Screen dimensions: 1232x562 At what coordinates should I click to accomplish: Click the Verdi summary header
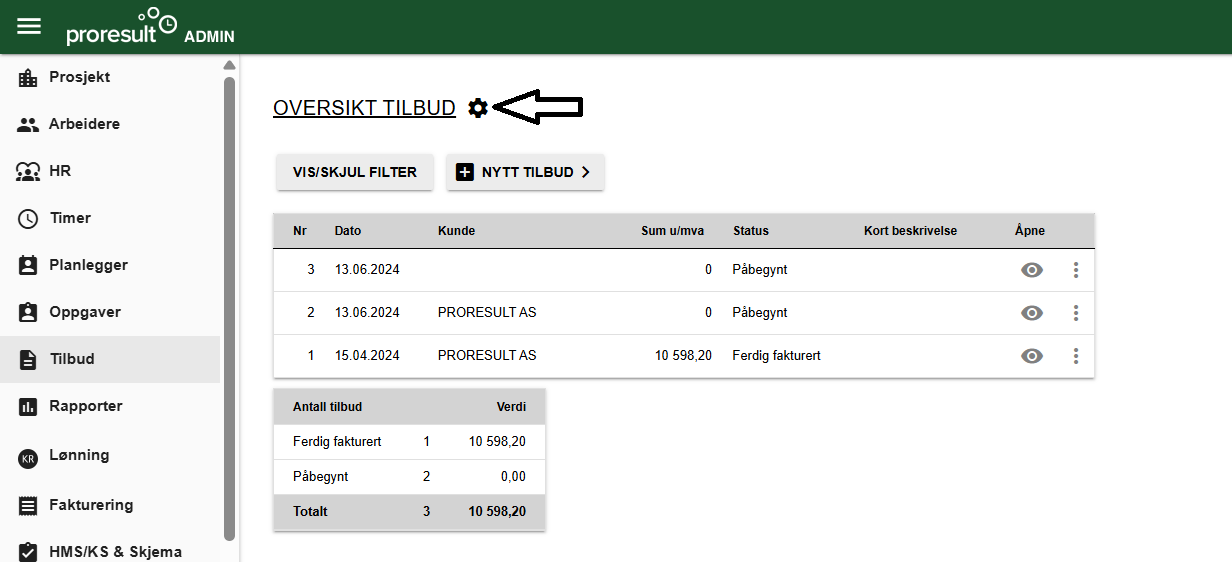click(x=511, y=407)
